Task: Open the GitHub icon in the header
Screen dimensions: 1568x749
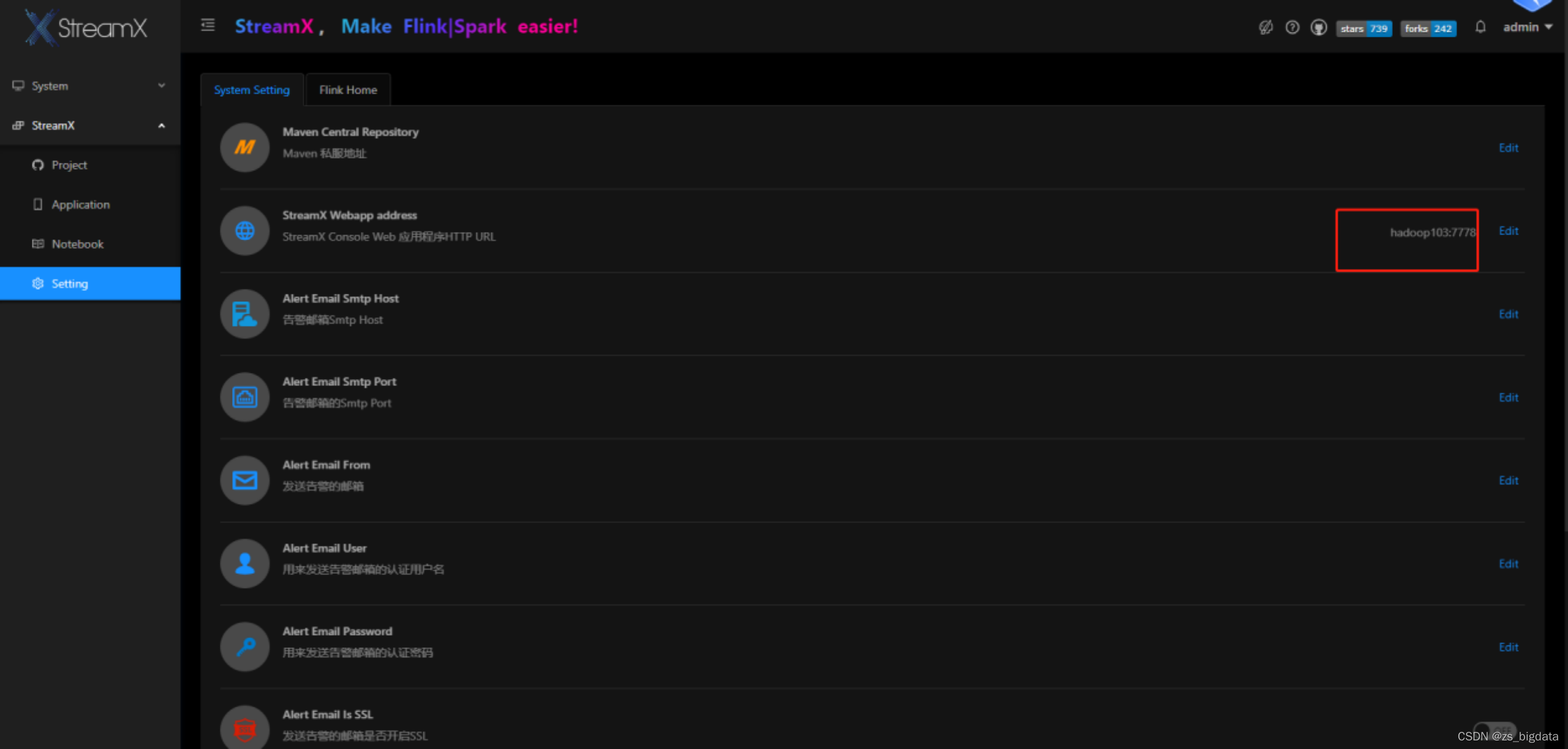Action: coord(1319,28)
